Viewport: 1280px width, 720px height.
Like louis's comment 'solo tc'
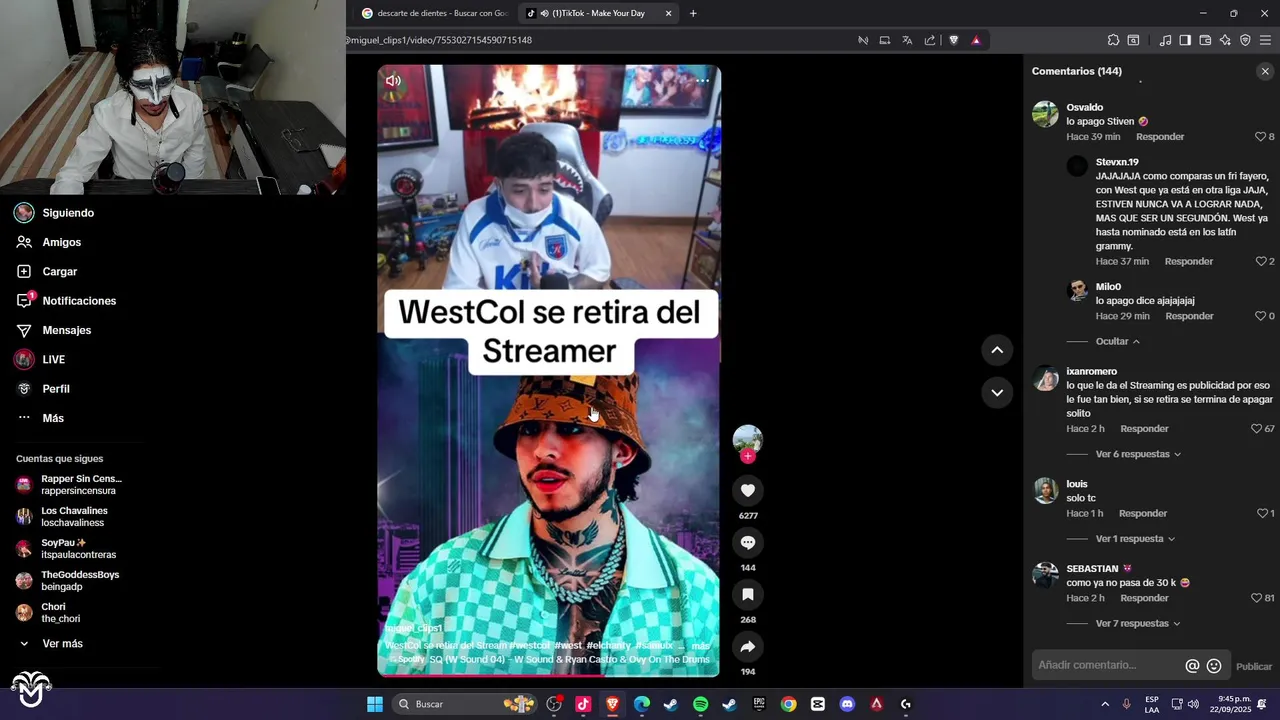point(1262,514)
